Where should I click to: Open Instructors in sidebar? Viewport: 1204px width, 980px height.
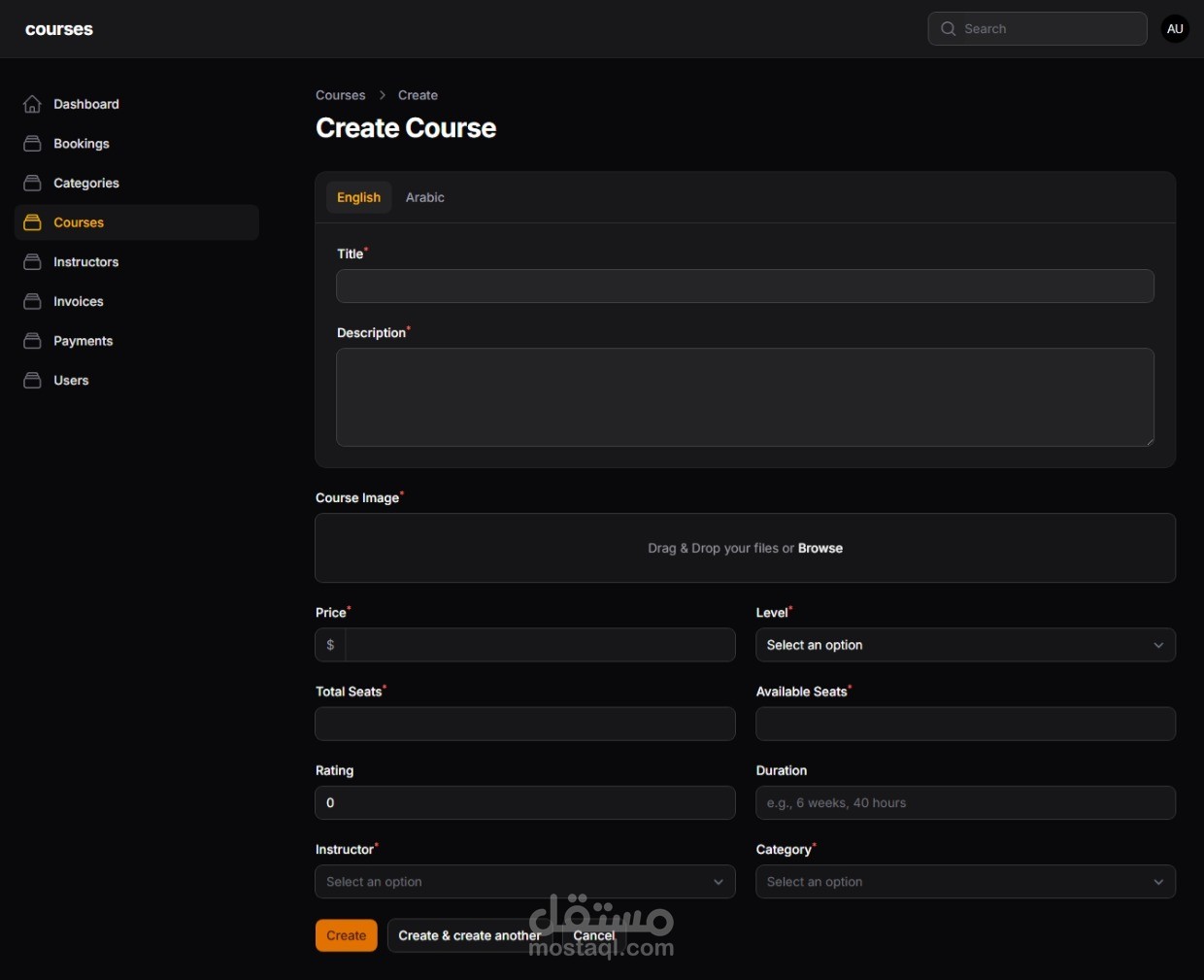pyautogui.click(x=137, y=262)
